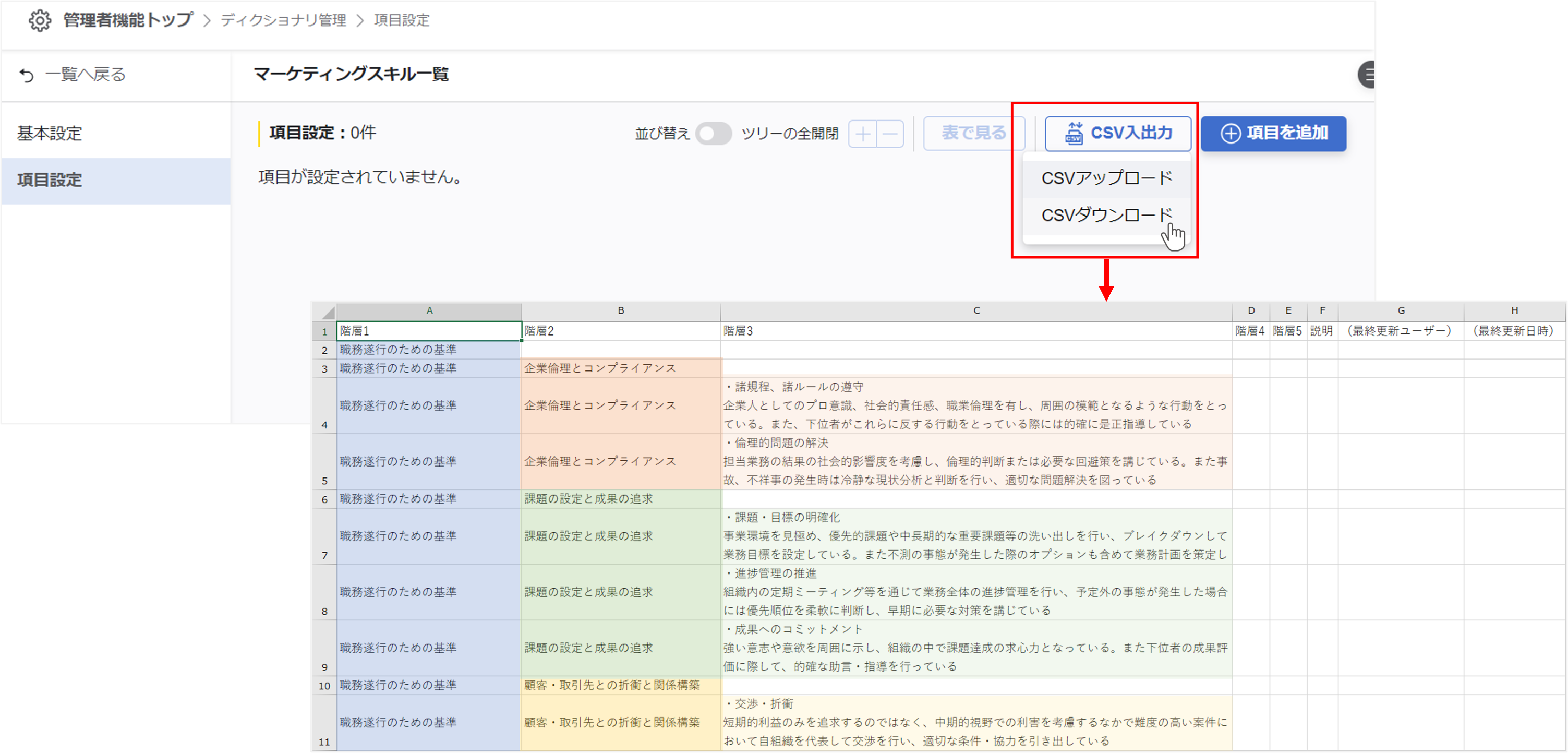Expand all tree nodes with plus button
Viewport: 1568px width, 753px height.
tap(863, 133)
